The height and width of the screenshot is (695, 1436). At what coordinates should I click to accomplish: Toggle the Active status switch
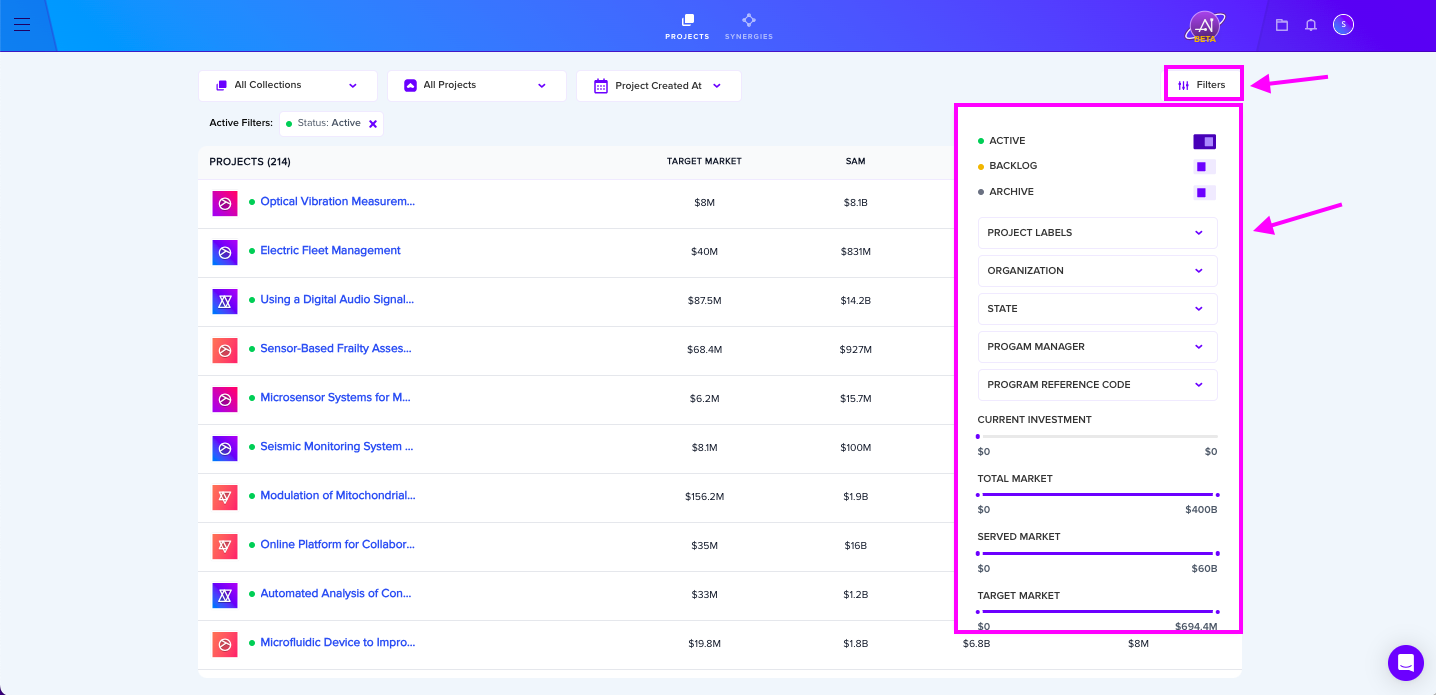coord(1204,141)
